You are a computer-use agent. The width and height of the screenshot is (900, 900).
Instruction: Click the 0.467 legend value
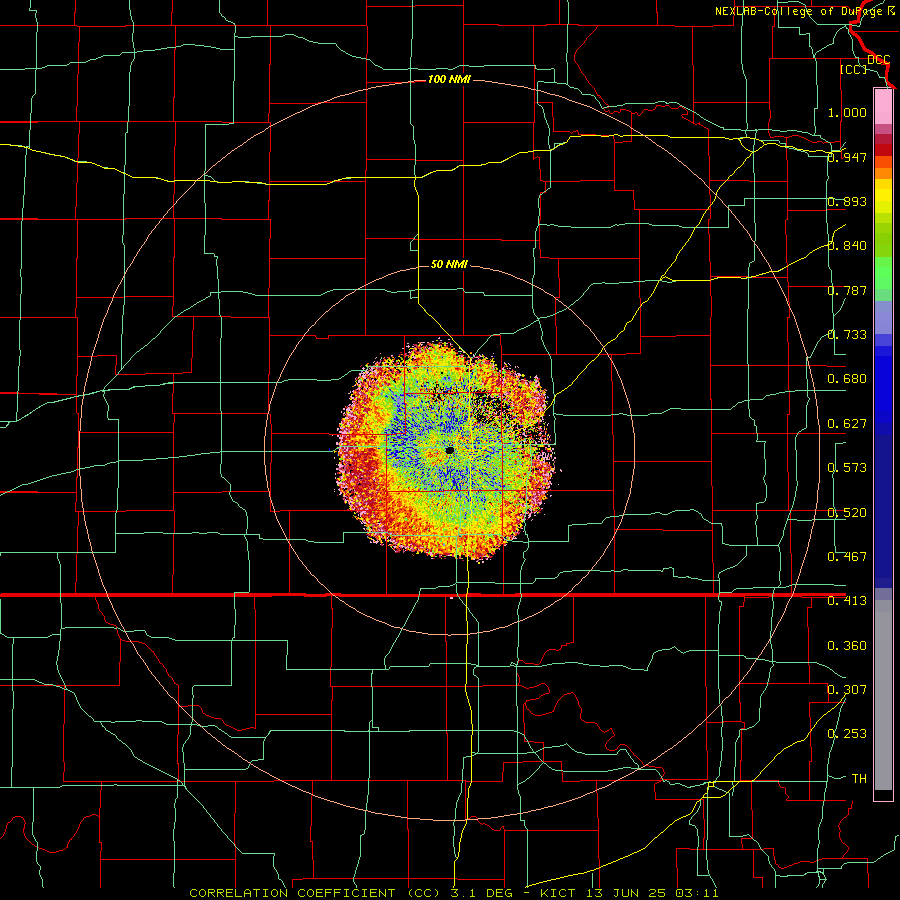[847, 557]
